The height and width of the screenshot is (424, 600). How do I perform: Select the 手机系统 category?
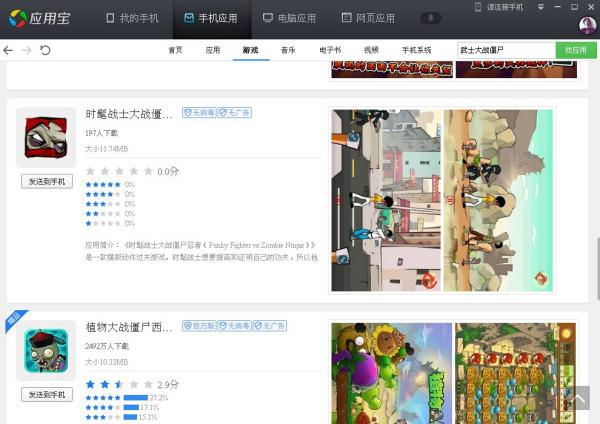pos(416,50)
